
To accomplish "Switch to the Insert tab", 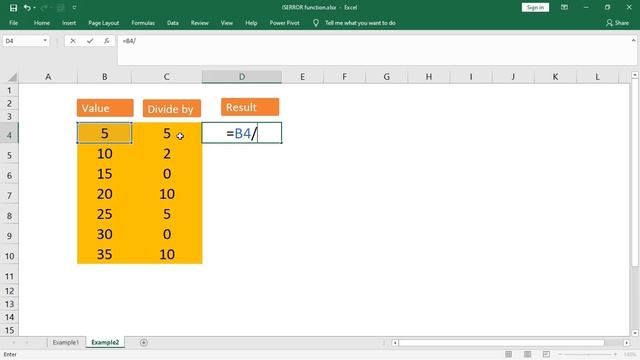I will point(69,23).
